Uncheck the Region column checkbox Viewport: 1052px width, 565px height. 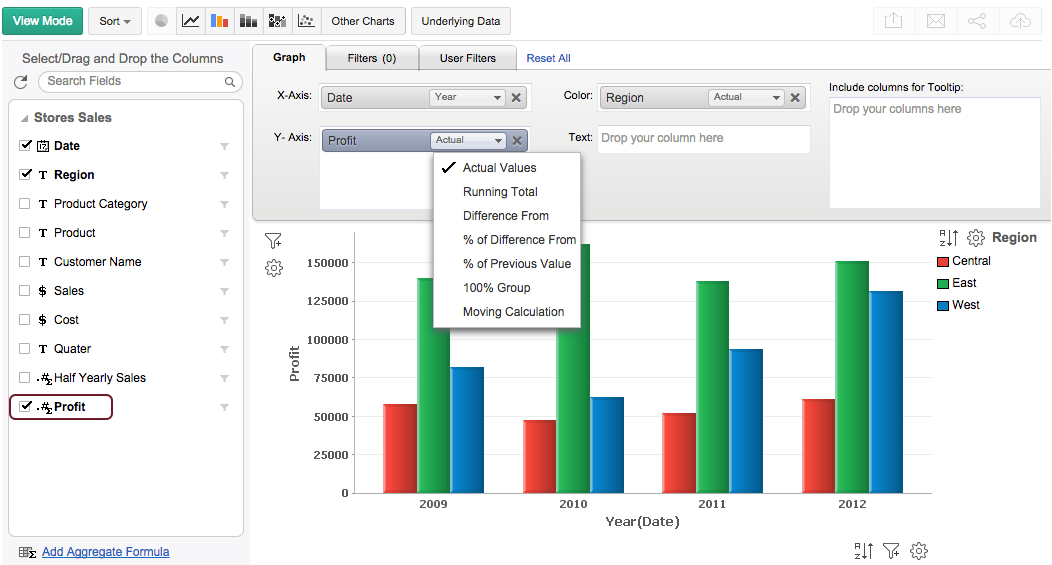click(x=25, y=174)
